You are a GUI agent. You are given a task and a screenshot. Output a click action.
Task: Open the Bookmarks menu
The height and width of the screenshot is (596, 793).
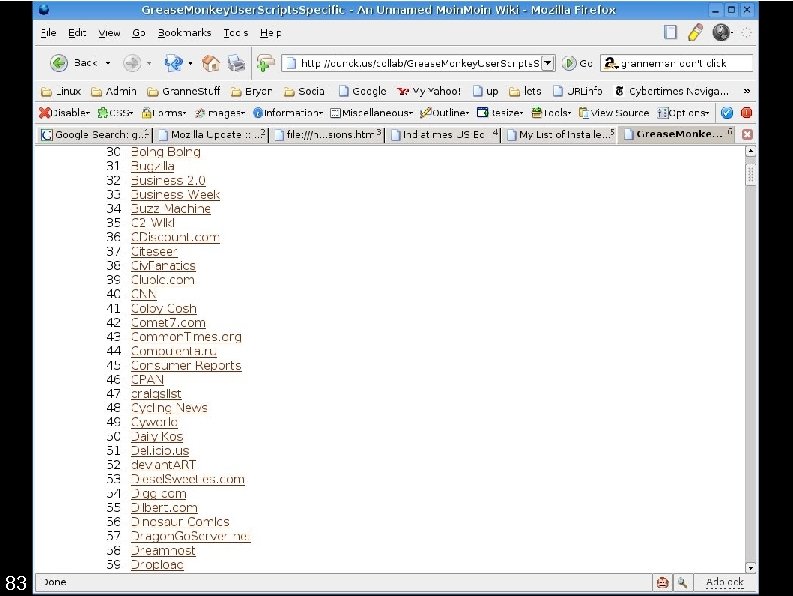click(x=185, y=33)
